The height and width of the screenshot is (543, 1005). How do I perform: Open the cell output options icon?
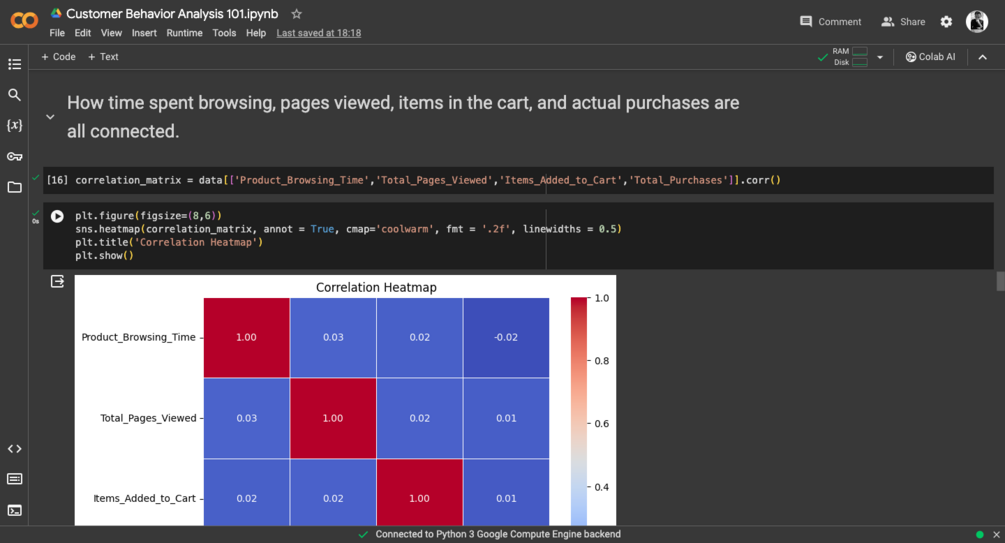point(57,282)
